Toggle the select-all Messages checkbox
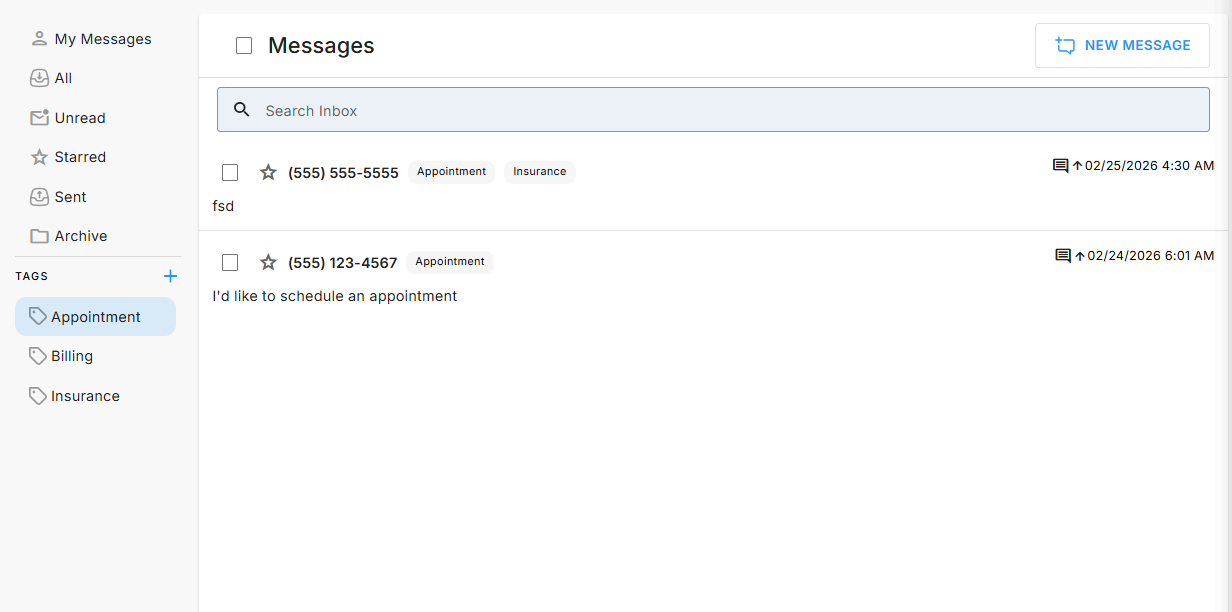The width and height of the screenshot is (1232, 612). tap(244, 46)
